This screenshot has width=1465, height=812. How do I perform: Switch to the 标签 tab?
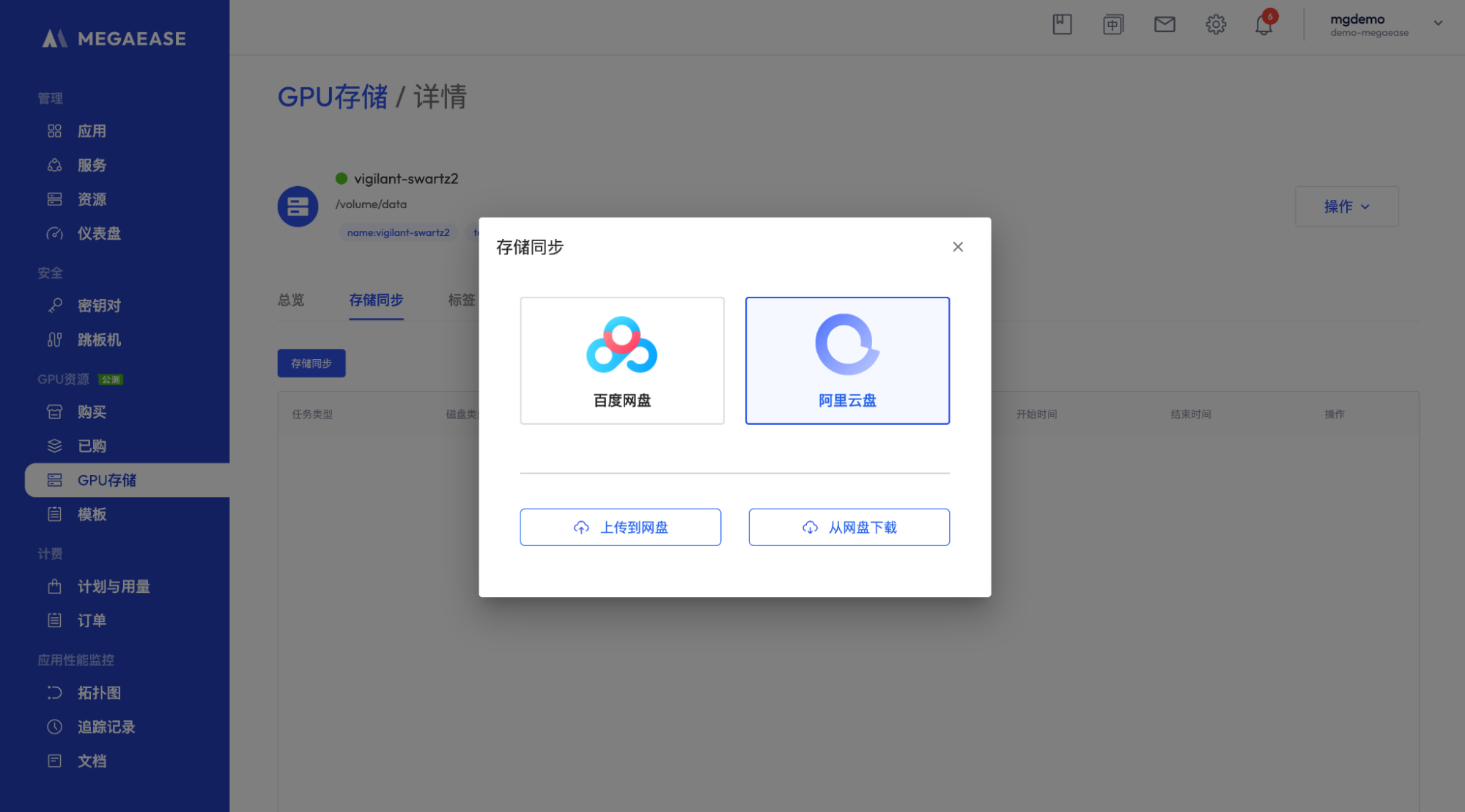pos(462,300)
